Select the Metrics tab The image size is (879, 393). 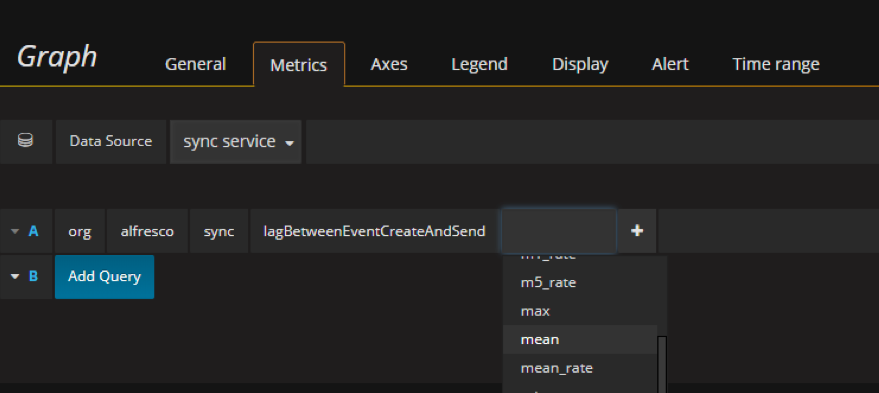pyautogui.click(x=299, y=64)
